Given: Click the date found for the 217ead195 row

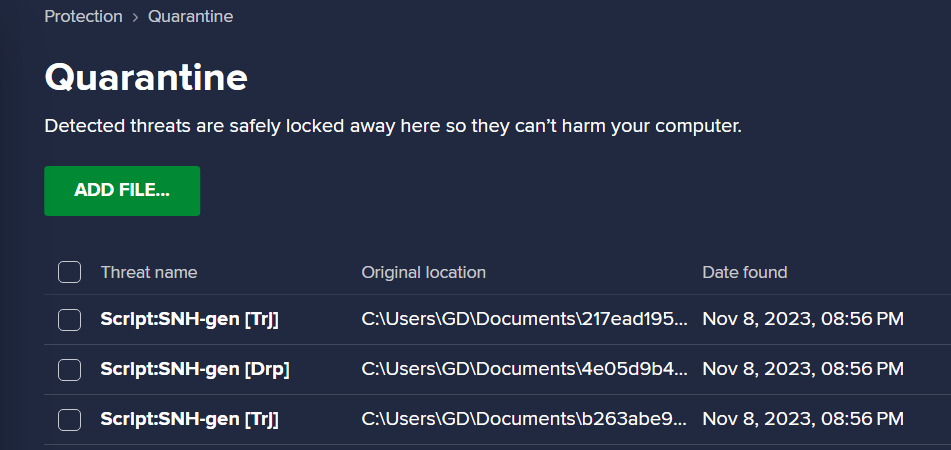Looking at the screenshot, I should [x=803, y=319].
